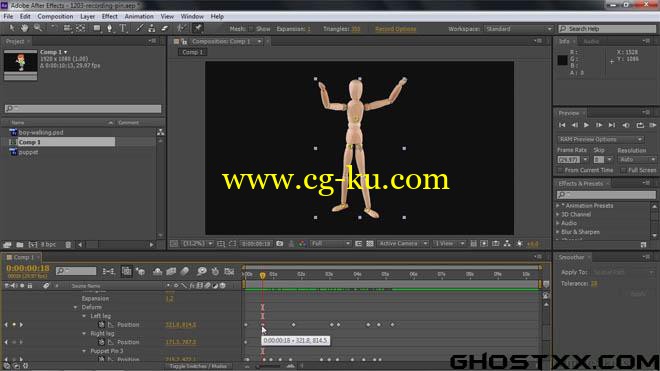Click Search Help input field
Screen dimensions: 660x371
[x=607, y=29]
